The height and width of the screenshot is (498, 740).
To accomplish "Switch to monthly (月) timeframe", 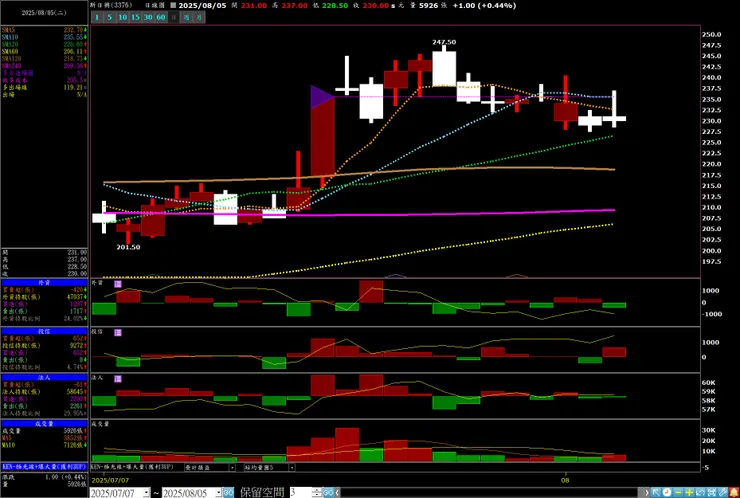I will (x=200, y=17).
